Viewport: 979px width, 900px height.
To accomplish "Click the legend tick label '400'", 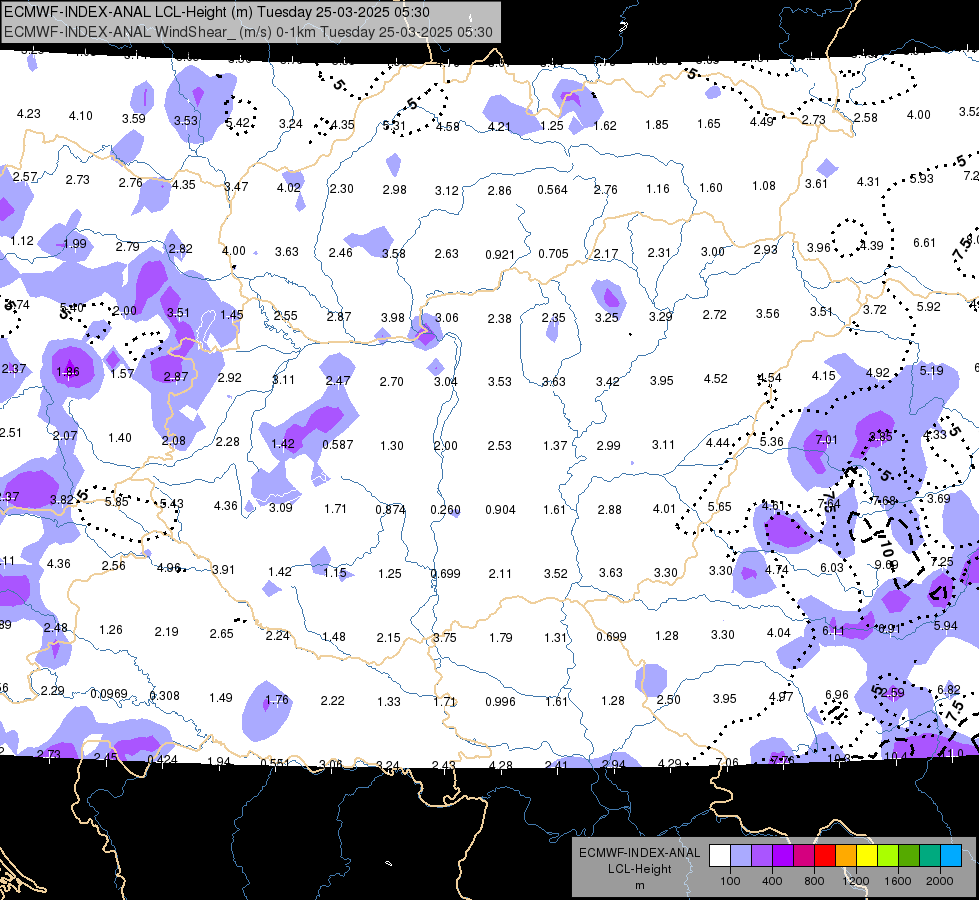I will pos(772,881).
